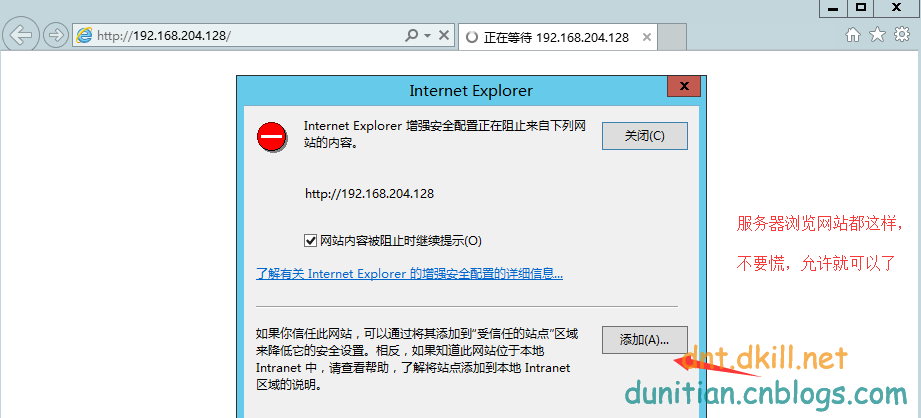The height and width of the screenshot is (418, 921).
Task: Click the 添加(A)... button
Action: pyautogui.click(x=644, y=340)
